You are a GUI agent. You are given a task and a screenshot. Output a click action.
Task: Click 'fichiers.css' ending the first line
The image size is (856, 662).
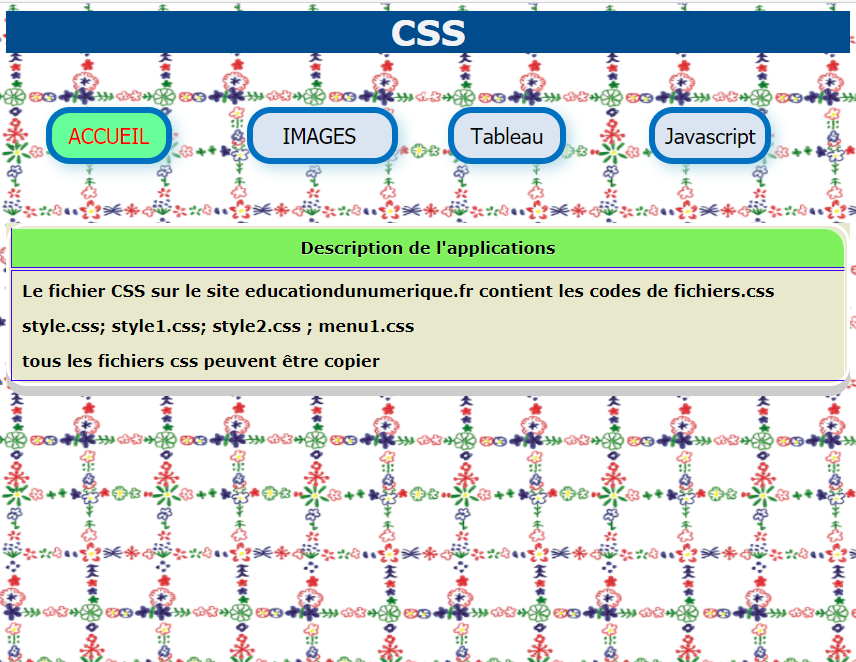pos(724,292)
